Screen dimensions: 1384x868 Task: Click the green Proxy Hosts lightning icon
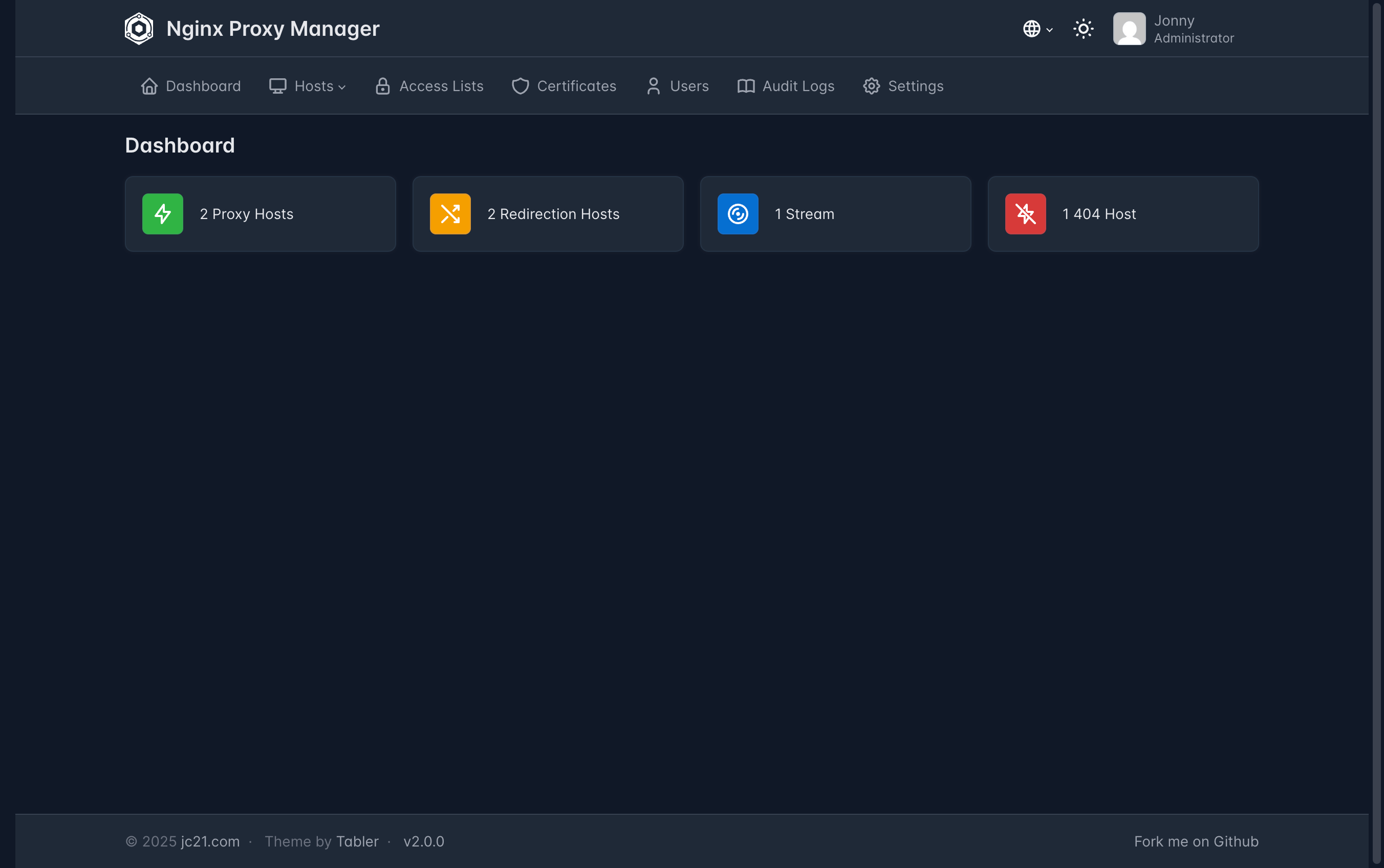tap(162, 214)
